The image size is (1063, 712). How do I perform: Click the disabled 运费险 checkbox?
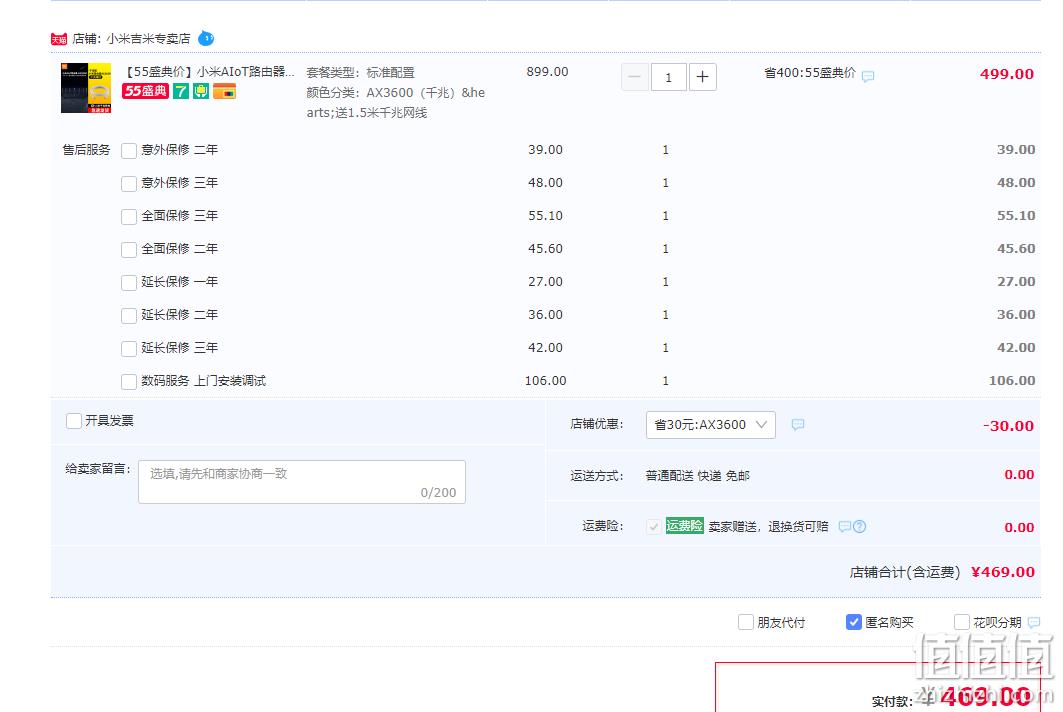coord(654,527)
